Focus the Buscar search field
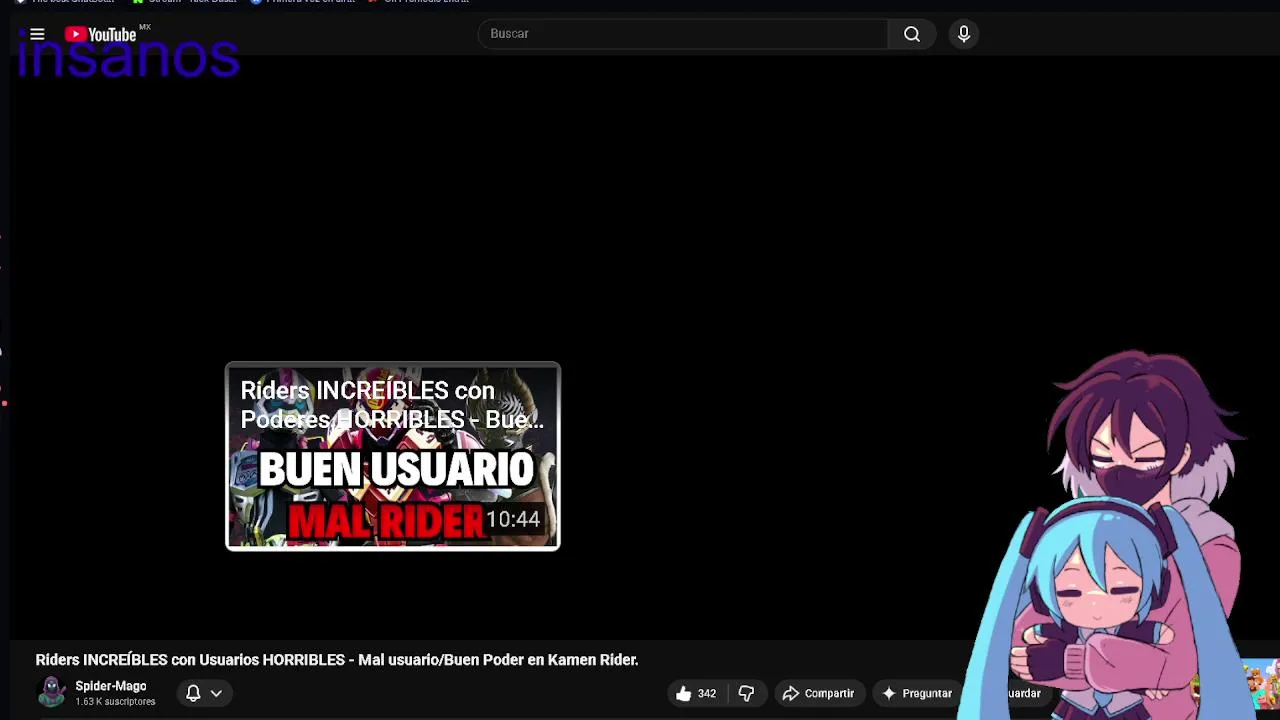 [x=683, y=34]
